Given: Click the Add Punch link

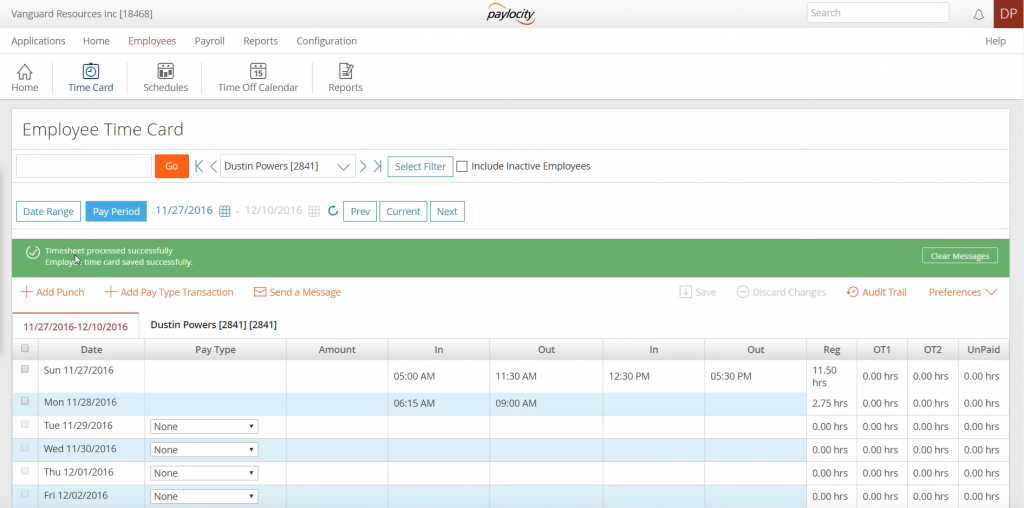Looking at the screenshot, I should coord(52,292).
